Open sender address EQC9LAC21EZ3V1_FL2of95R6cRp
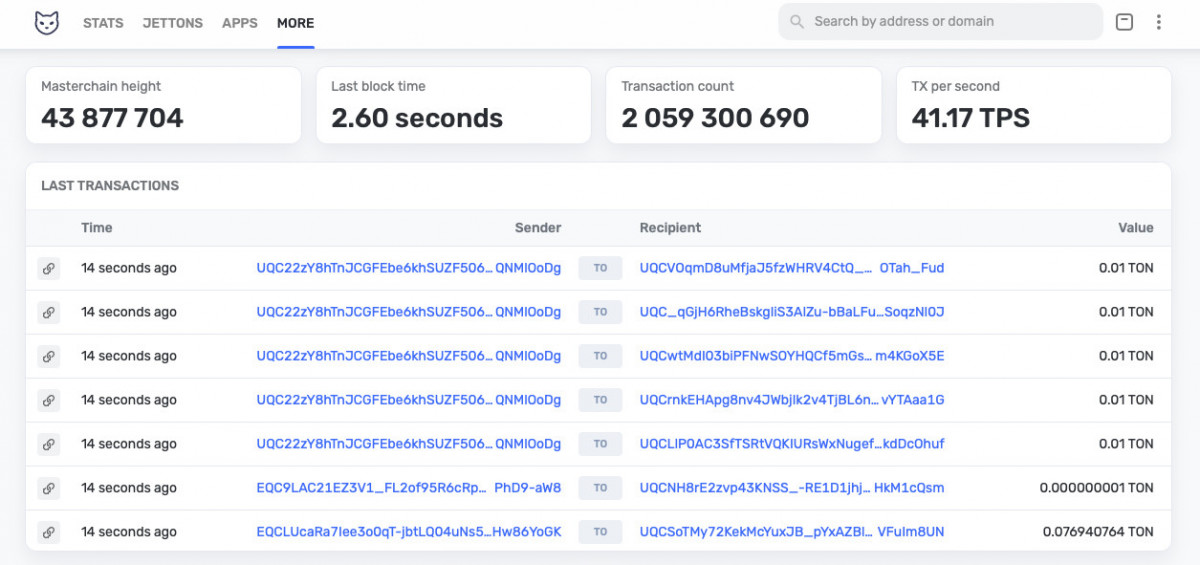This screenshot has width=1200, height=565. [x=409, y=488]
